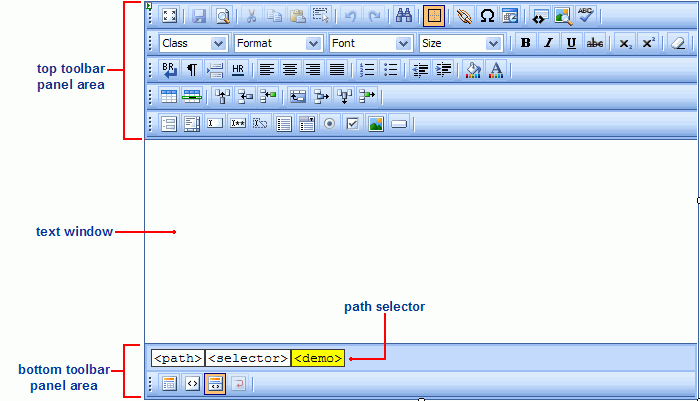Click the Cut scissors icon

click(x=251, y=16)
